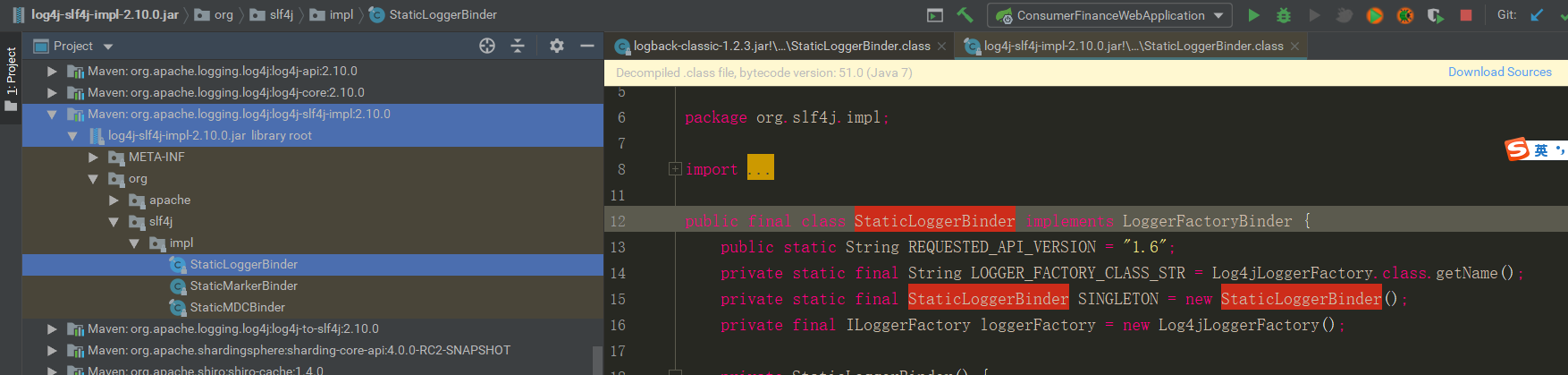Click the Download Sources link
The width and height of the screenshot is (1568, 375).
(x=1499, y=72)
